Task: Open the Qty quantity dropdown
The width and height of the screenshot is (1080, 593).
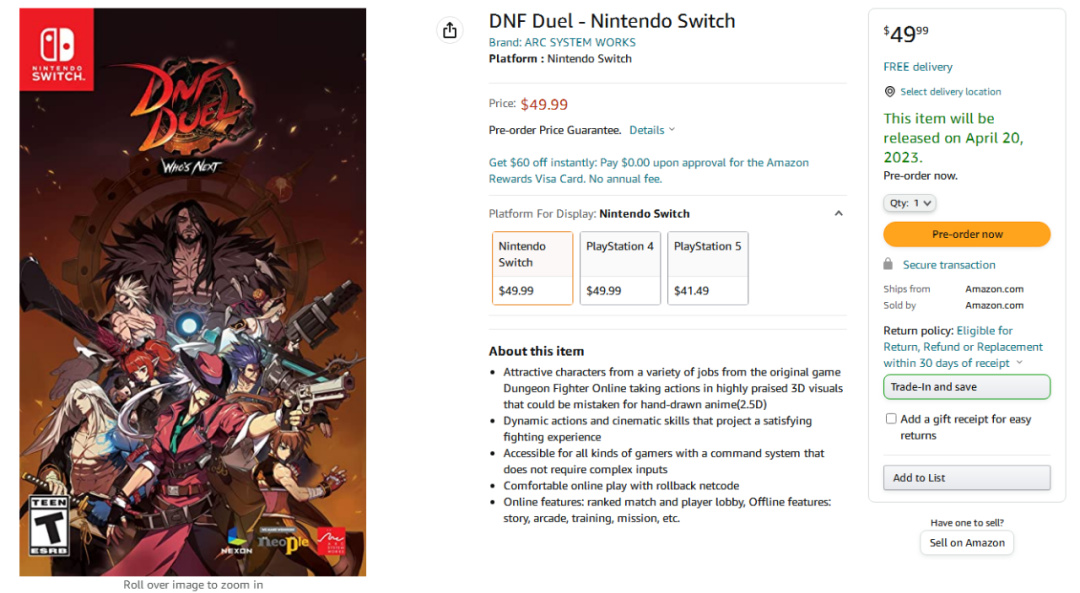Action: (910, 203)
